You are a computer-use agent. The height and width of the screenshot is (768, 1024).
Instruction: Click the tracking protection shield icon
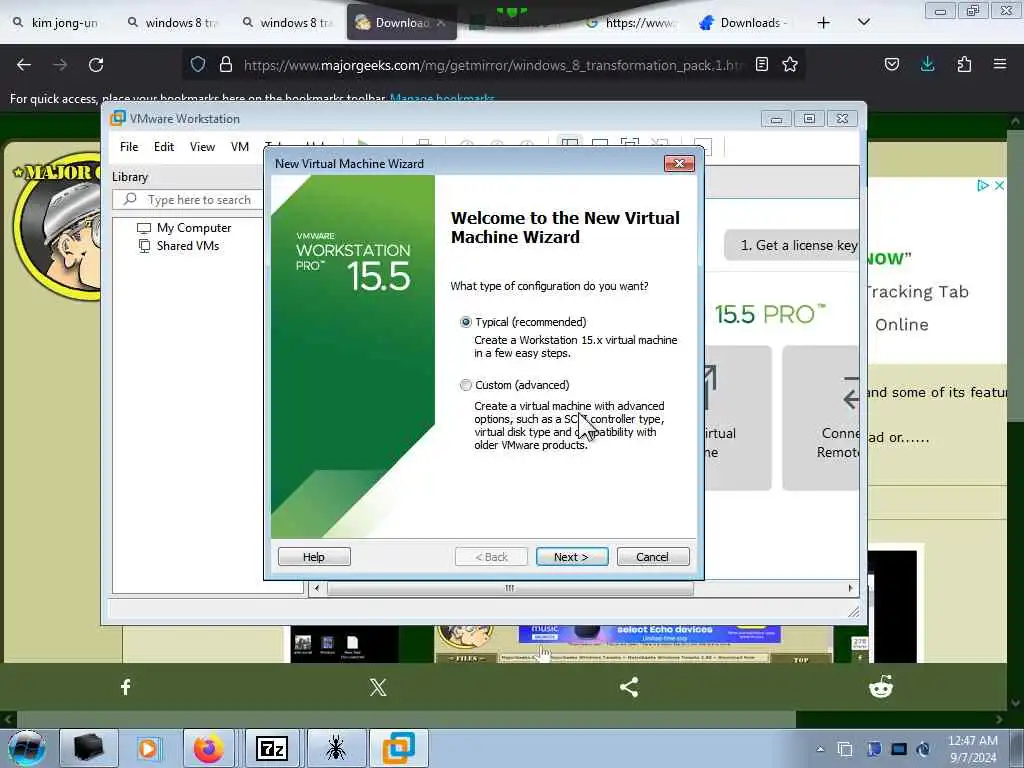point(198,64)
